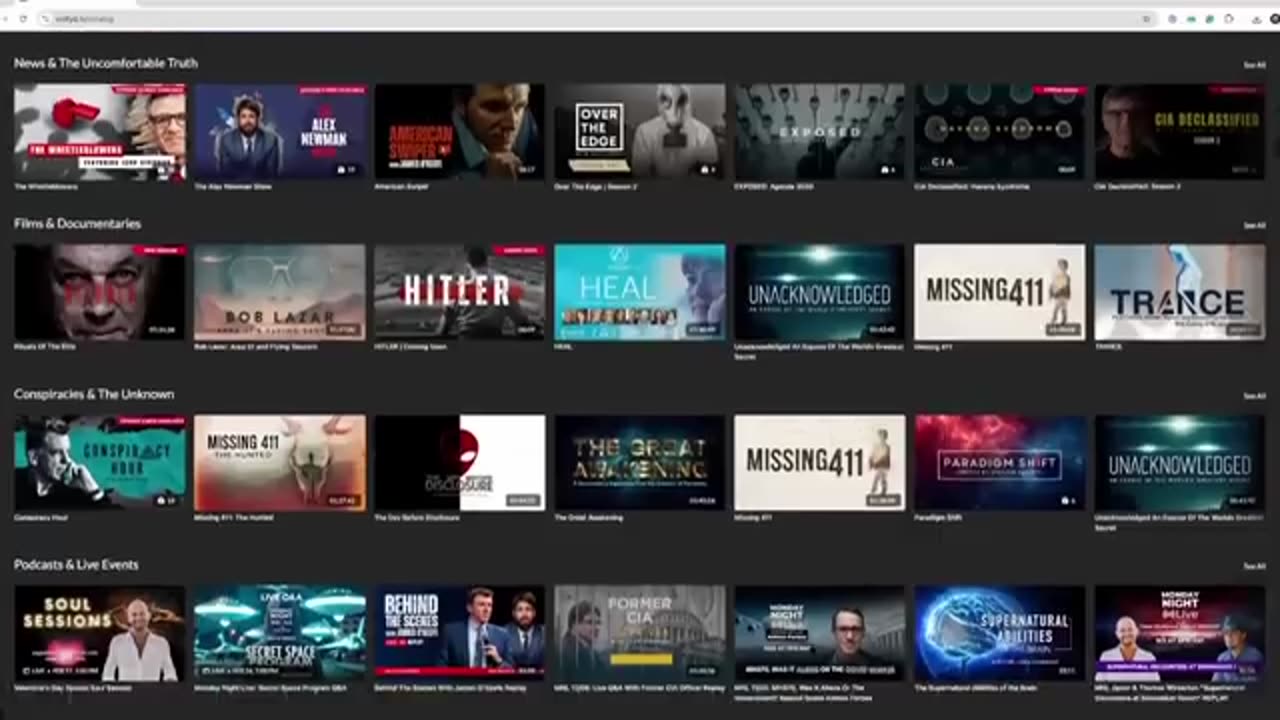The width and height of the screenshot is (1280, 720).
Task: Open Supernatural Abilities of the Brain thumbnail
Action: click(x=1000, y=633)
